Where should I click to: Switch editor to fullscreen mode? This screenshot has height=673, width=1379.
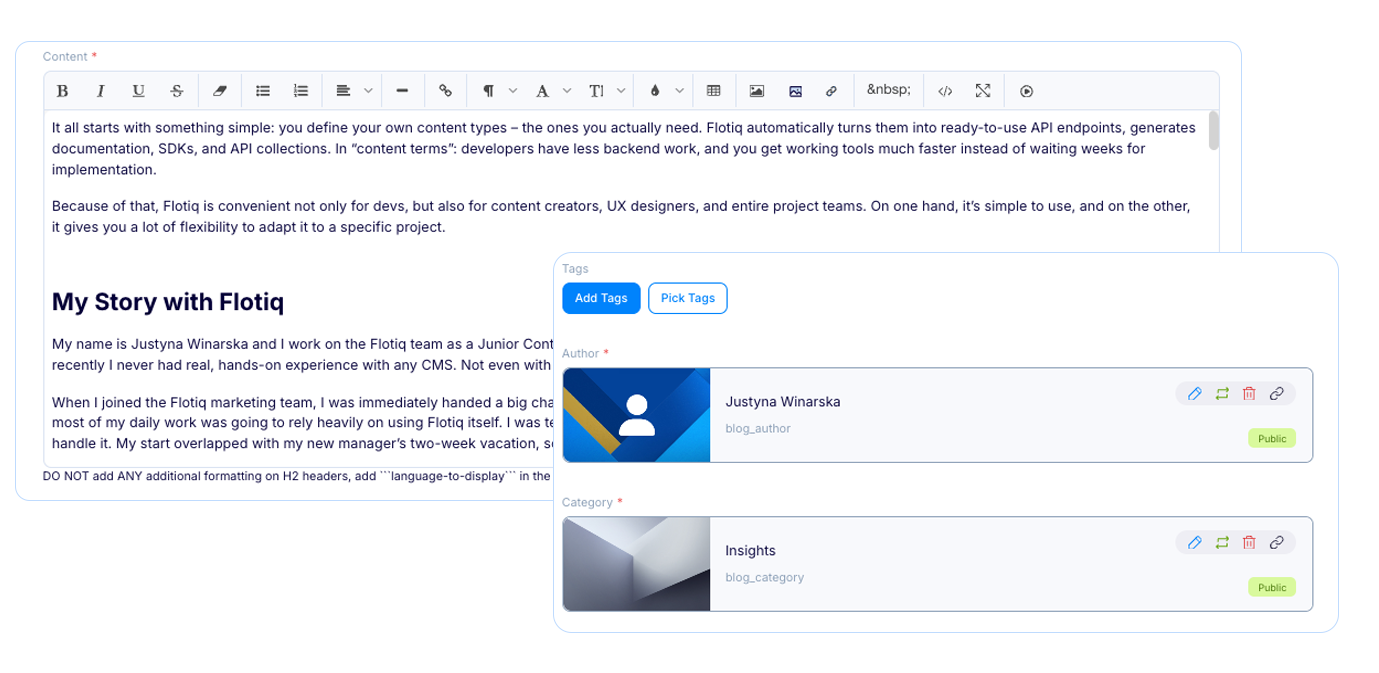click(x=983, y=91)
